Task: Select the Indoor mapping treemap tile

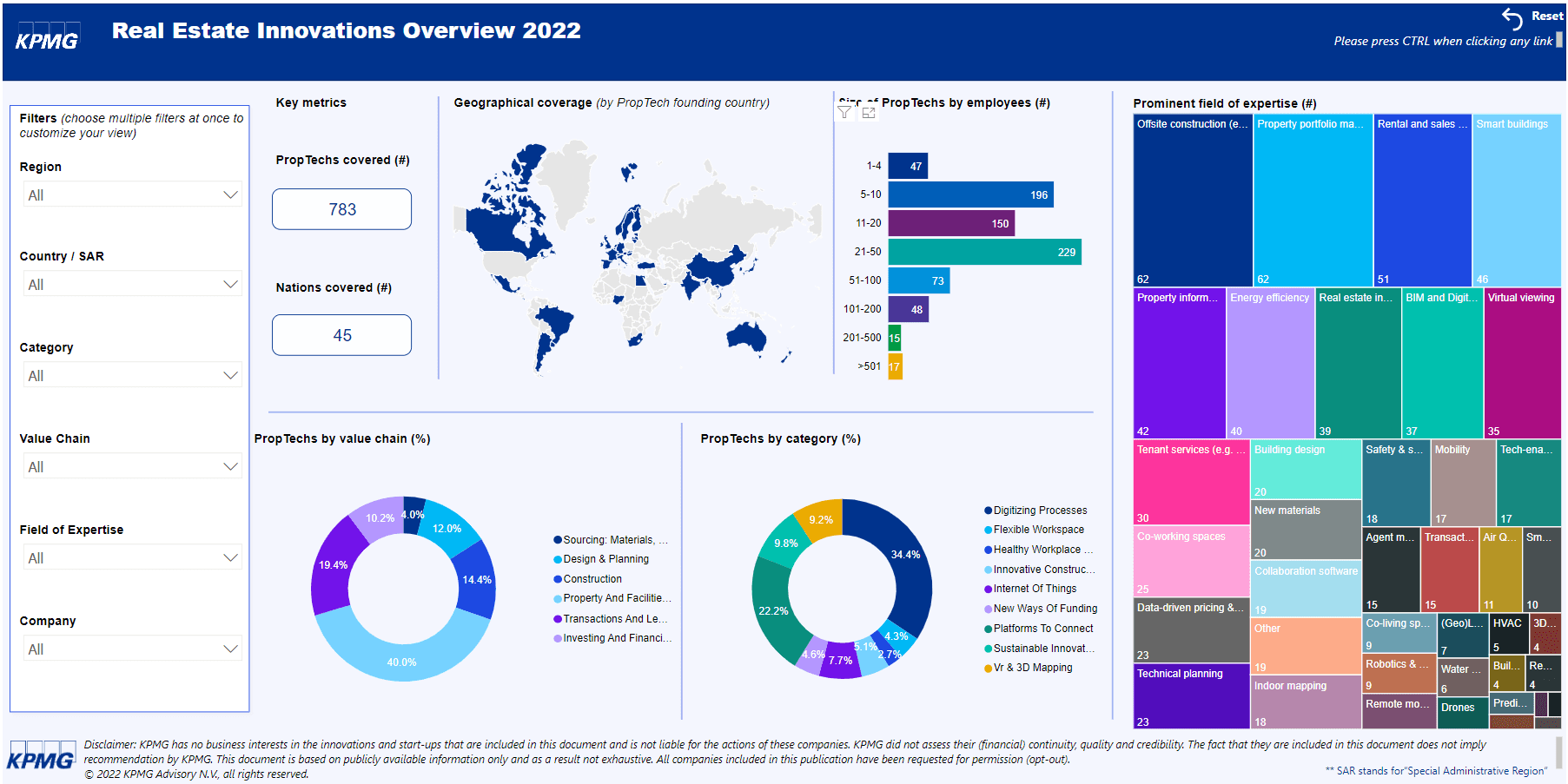Action: pos(1306,702)
